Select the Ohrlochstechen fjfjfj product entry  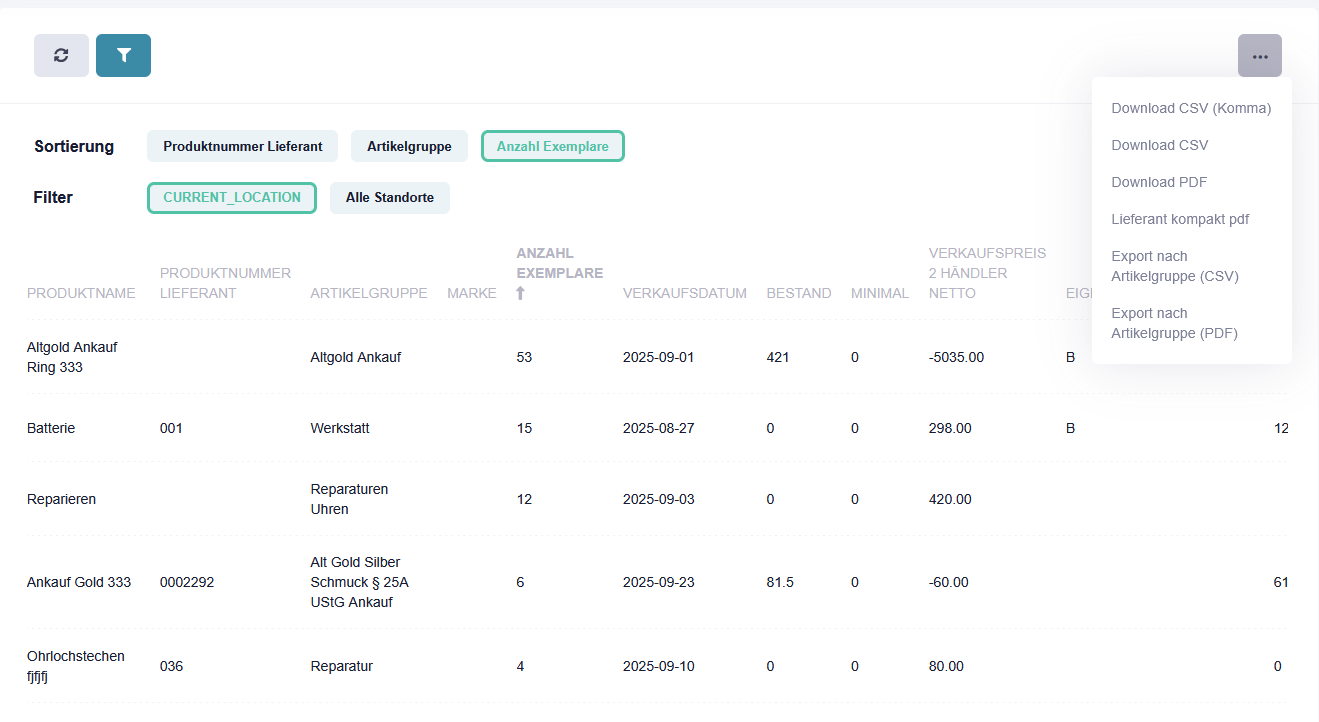coord(76,666)
